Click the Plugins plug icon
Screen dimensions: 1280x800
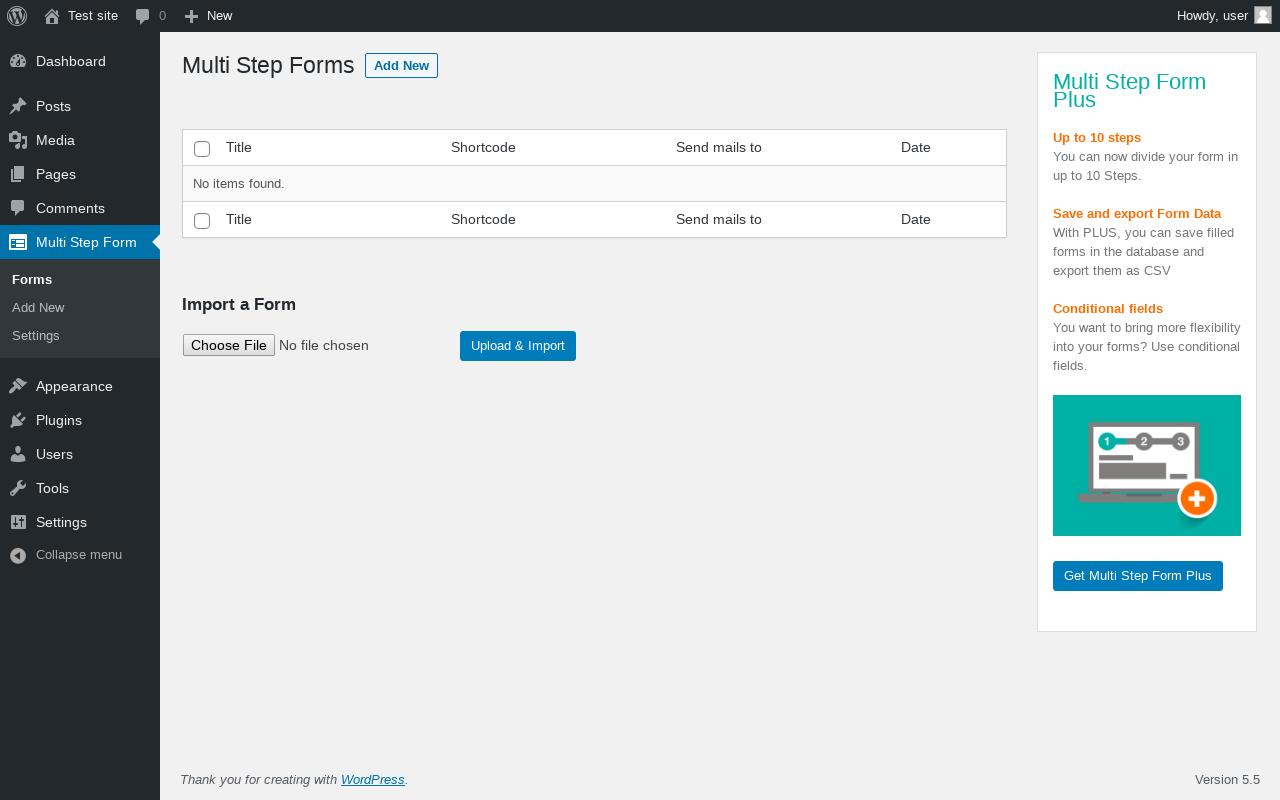(18, 420)
